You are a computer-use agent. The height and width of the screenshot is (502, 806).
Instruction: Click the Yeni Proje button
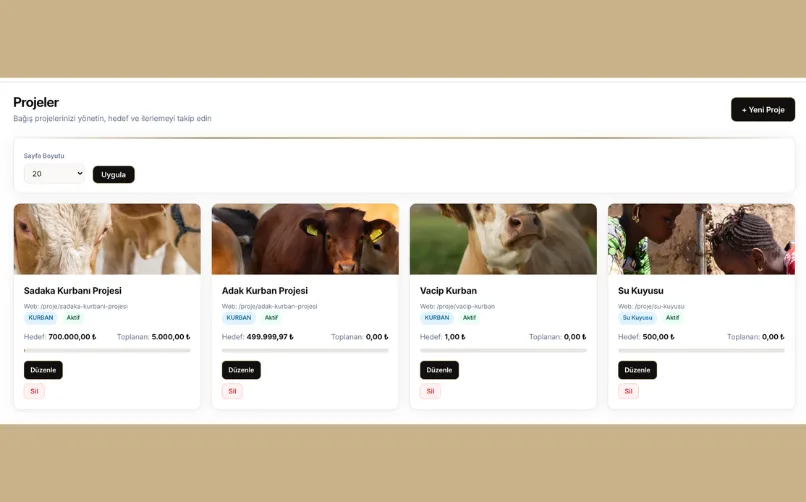pos(763,109)
